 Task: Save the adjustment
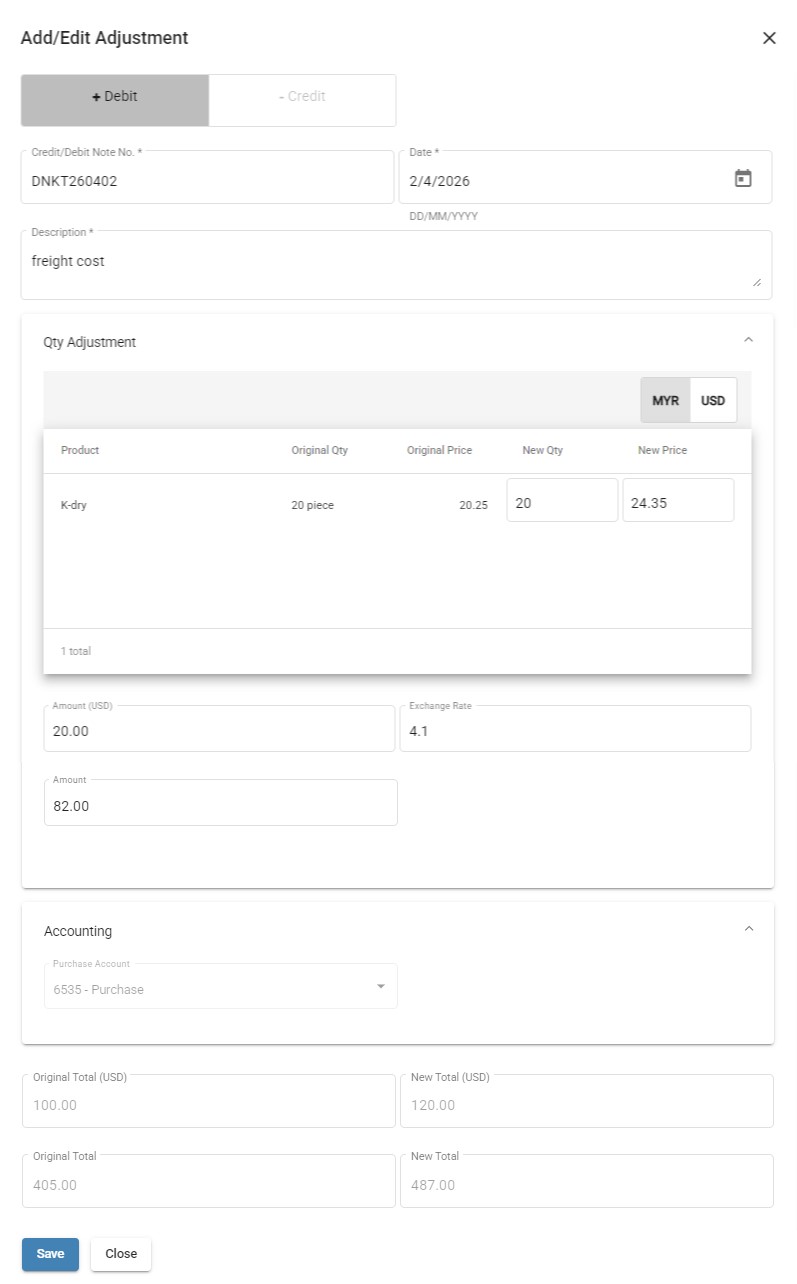(x=50, y=1254)
